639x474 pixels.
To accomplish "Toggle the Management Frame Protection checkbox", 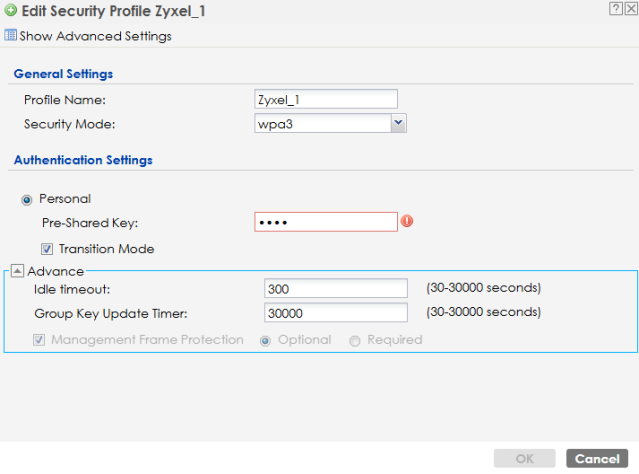I will pyautogui.click(x=40, y=340).
